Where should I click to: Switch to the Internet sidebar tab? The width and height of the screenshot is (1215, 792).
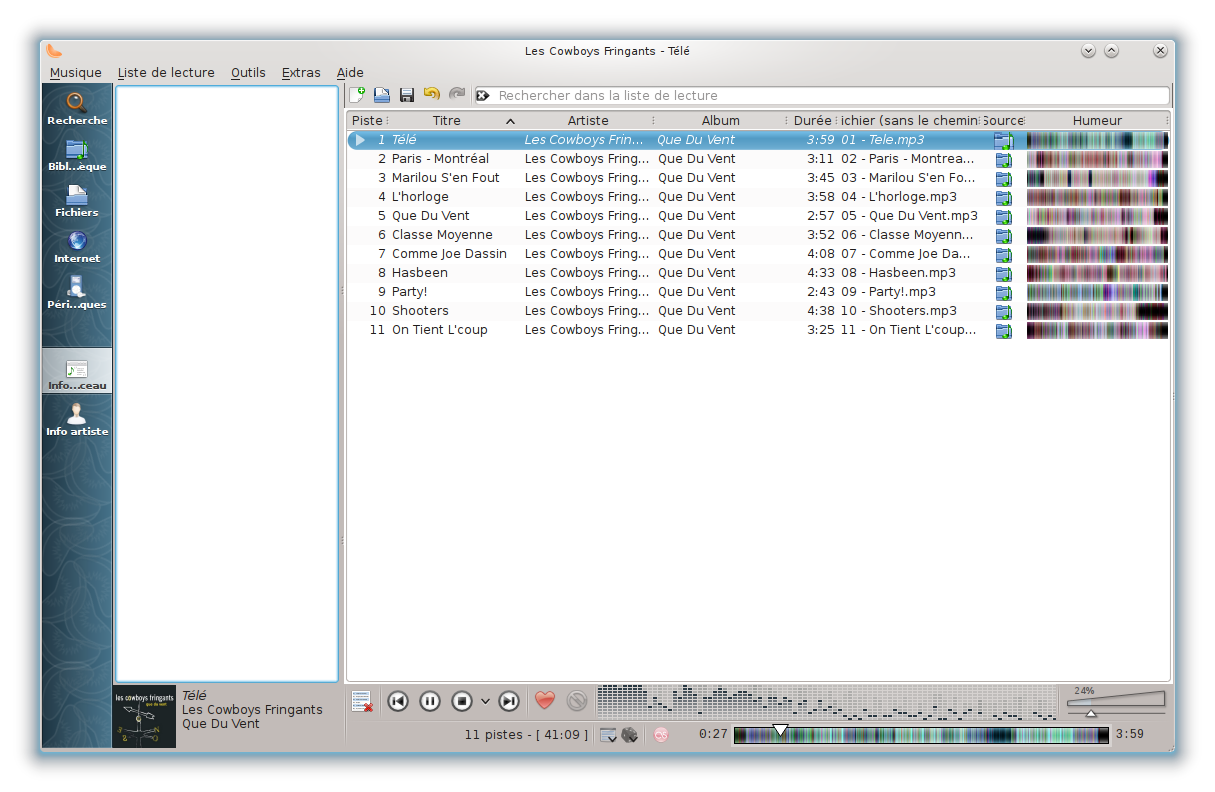pos(77,247)
